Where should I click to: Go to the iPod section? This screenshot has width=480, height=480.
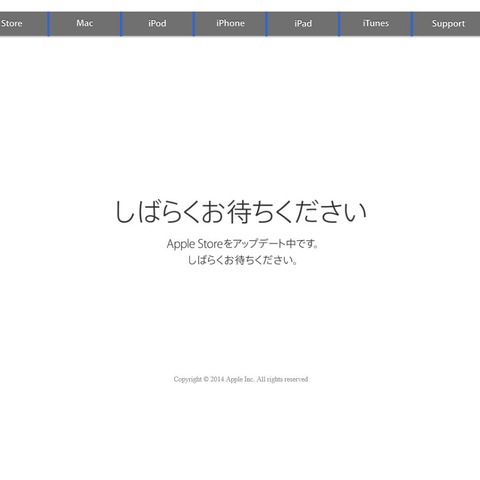tap(157, 24)
